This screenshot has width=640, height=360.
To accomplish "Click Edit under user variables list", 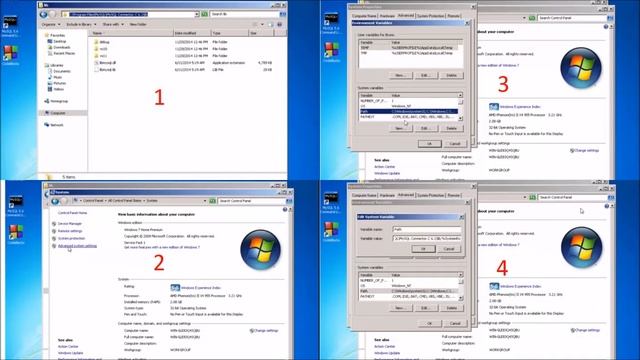I will [x=426, y=76].
